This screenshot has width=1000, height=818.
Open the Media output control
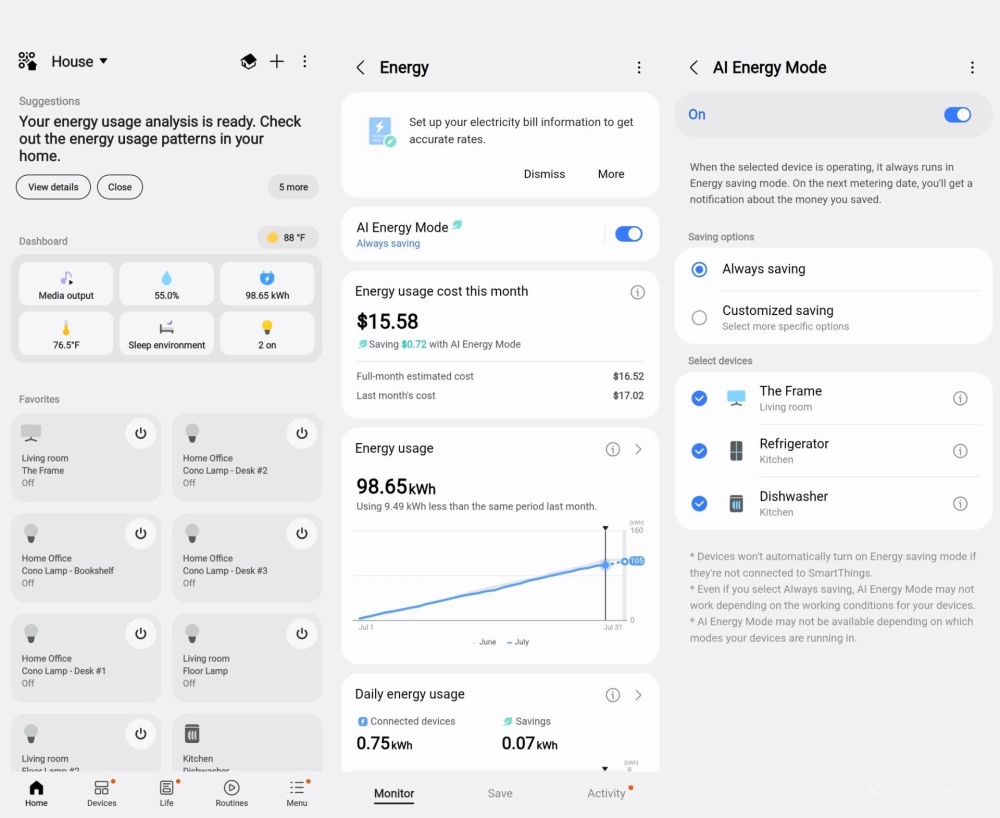pos(65,283)
